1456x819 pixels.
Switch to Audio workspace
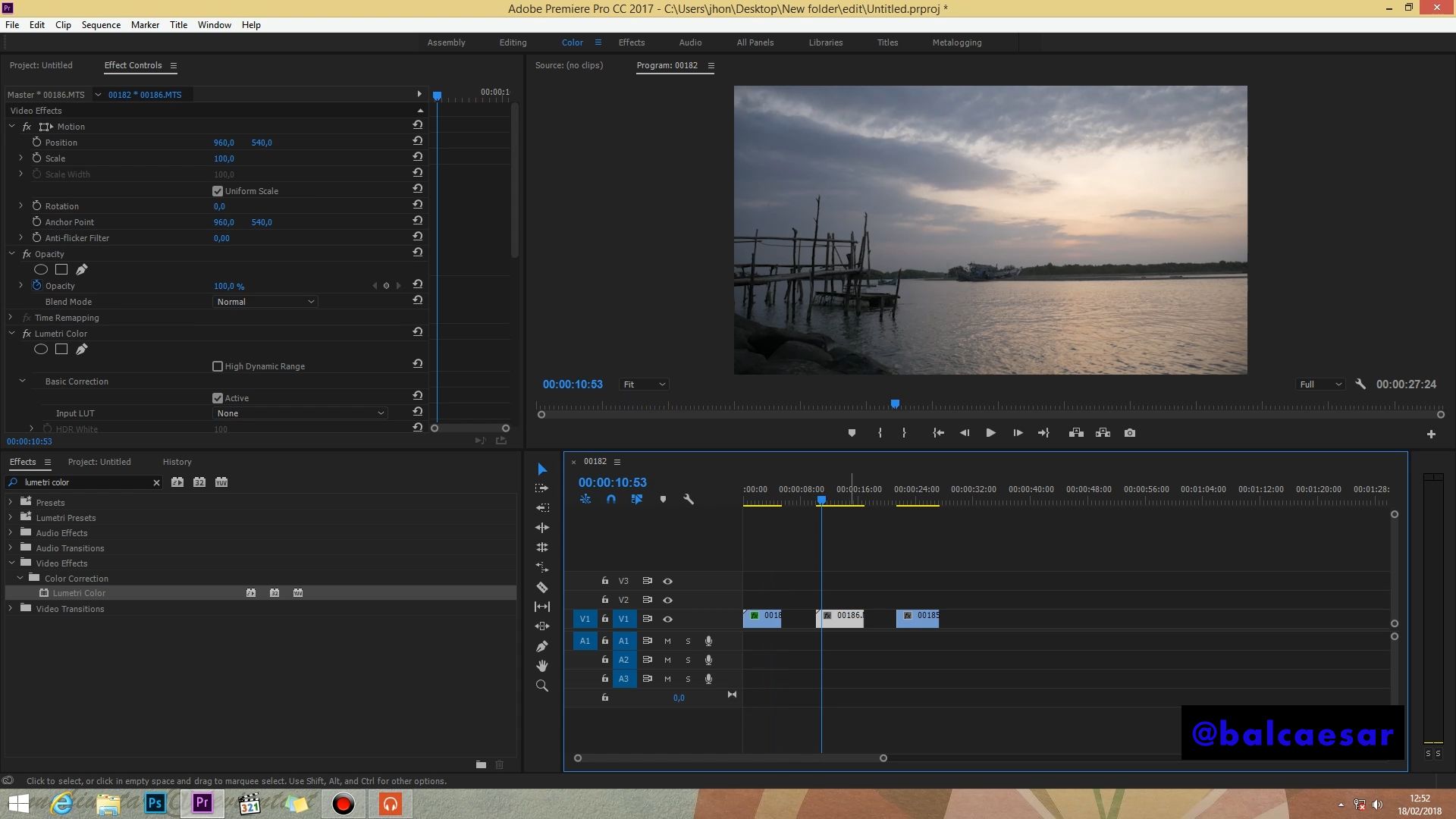point(690,42)
